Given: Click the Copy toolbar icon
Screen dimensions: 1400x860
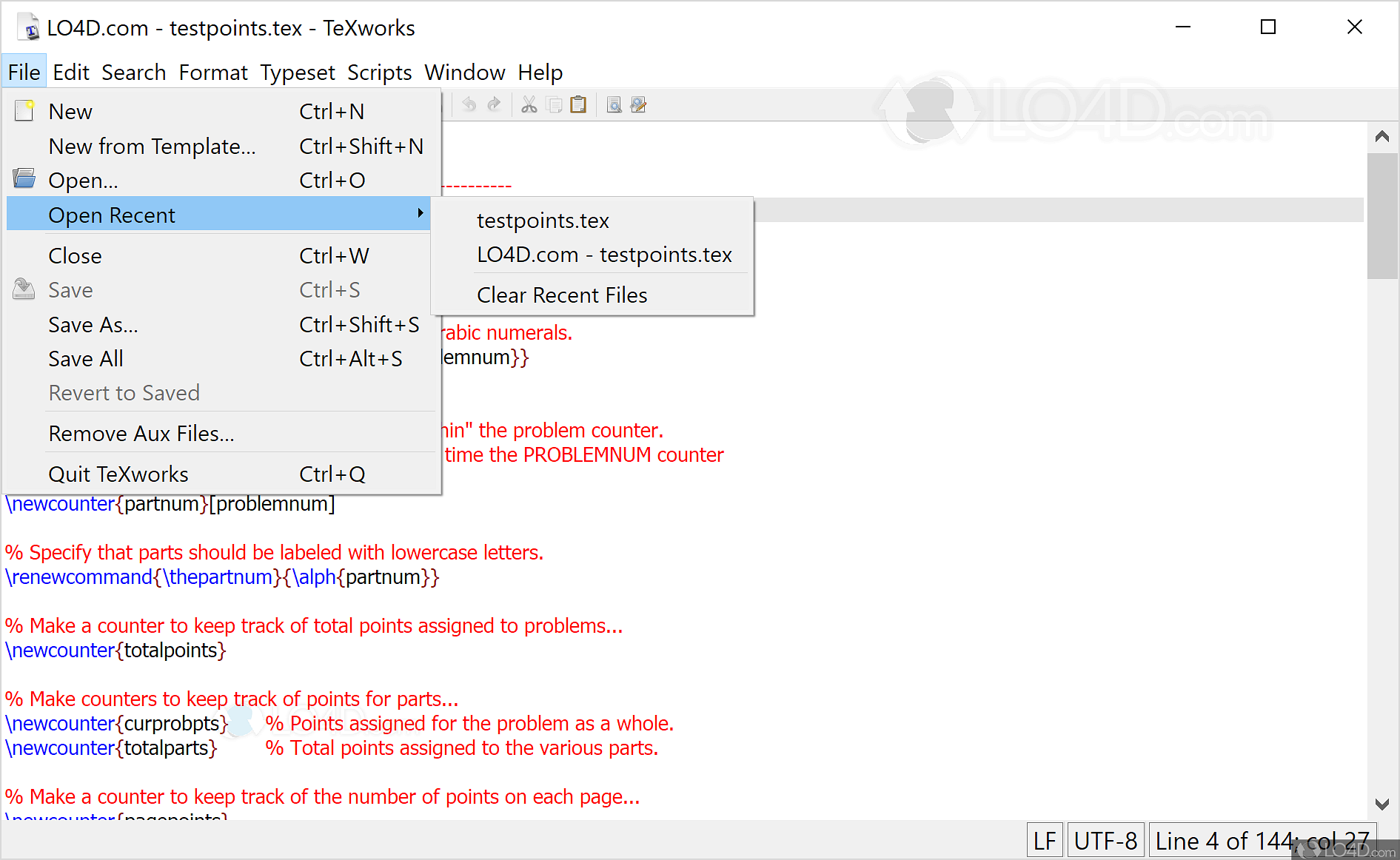Looking at the screenshot, I should pyautogui.click(x=554, y=105).
